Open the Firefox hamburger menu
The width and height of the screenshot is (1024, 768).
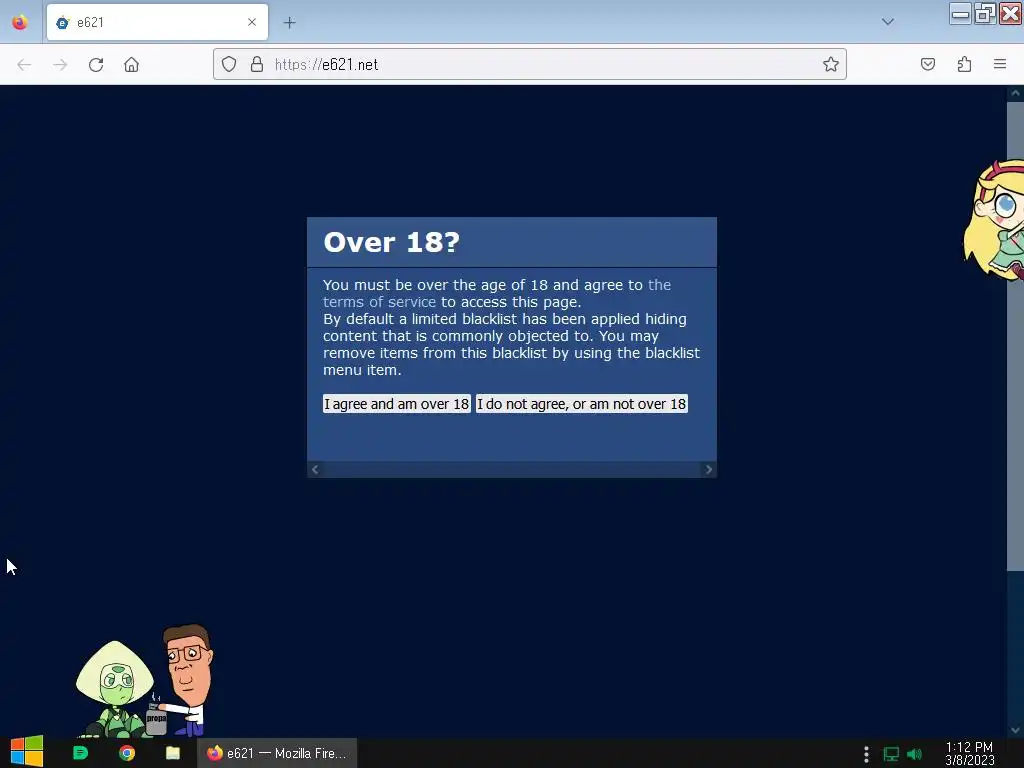pos(1000,64)
